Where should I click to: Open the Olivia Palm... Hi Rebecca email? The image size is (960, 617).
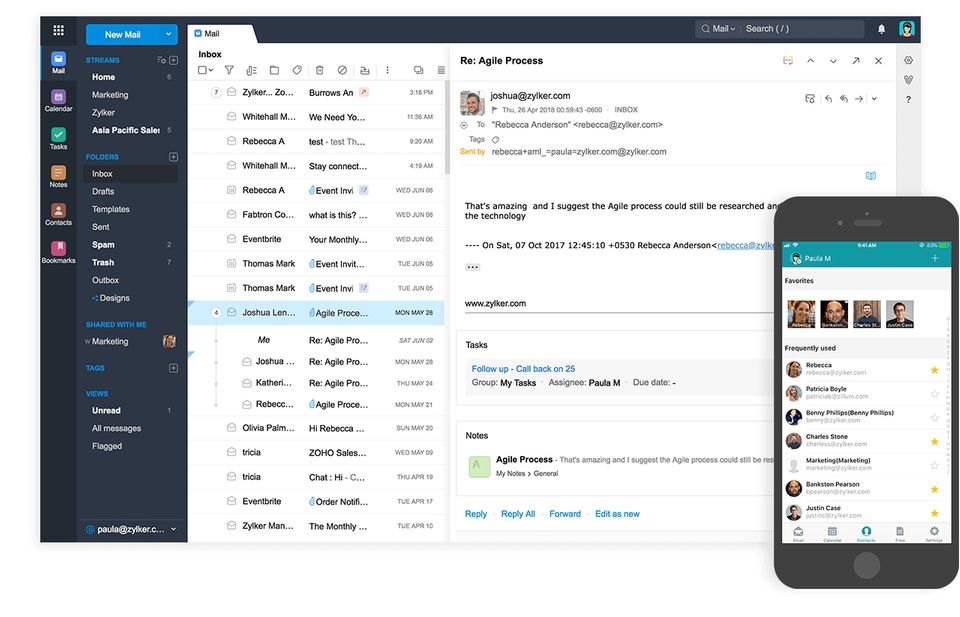[317, 428]
